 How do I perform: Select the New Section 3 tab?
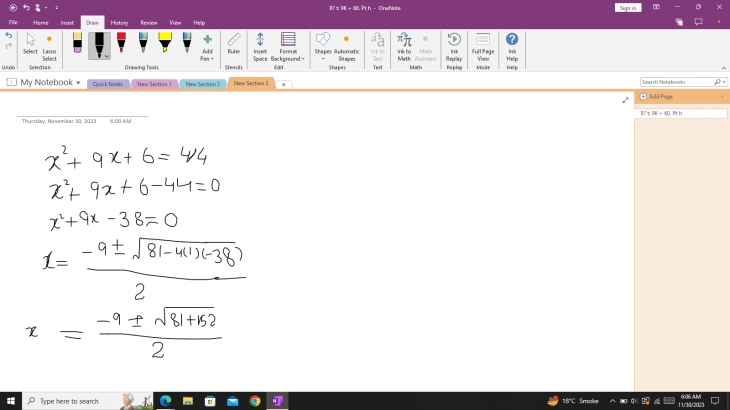[251, 83]
